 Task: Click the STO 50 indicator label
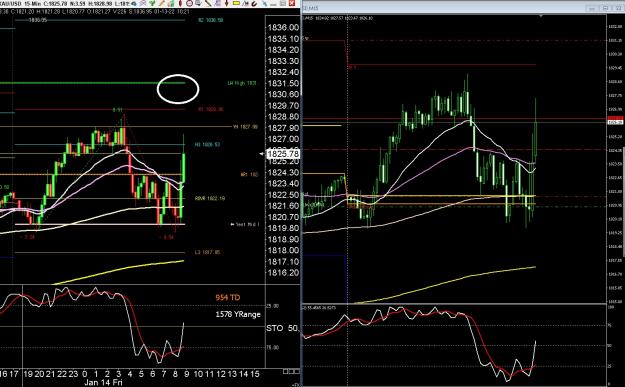[x=282, y=328]
